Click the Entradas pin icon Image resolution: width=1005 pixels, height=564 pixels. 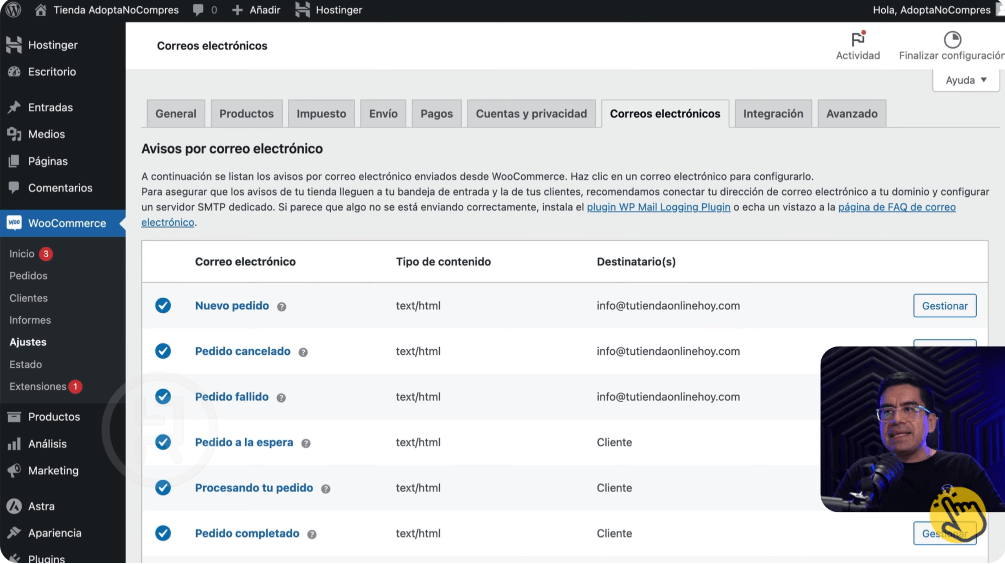point(14,107)
